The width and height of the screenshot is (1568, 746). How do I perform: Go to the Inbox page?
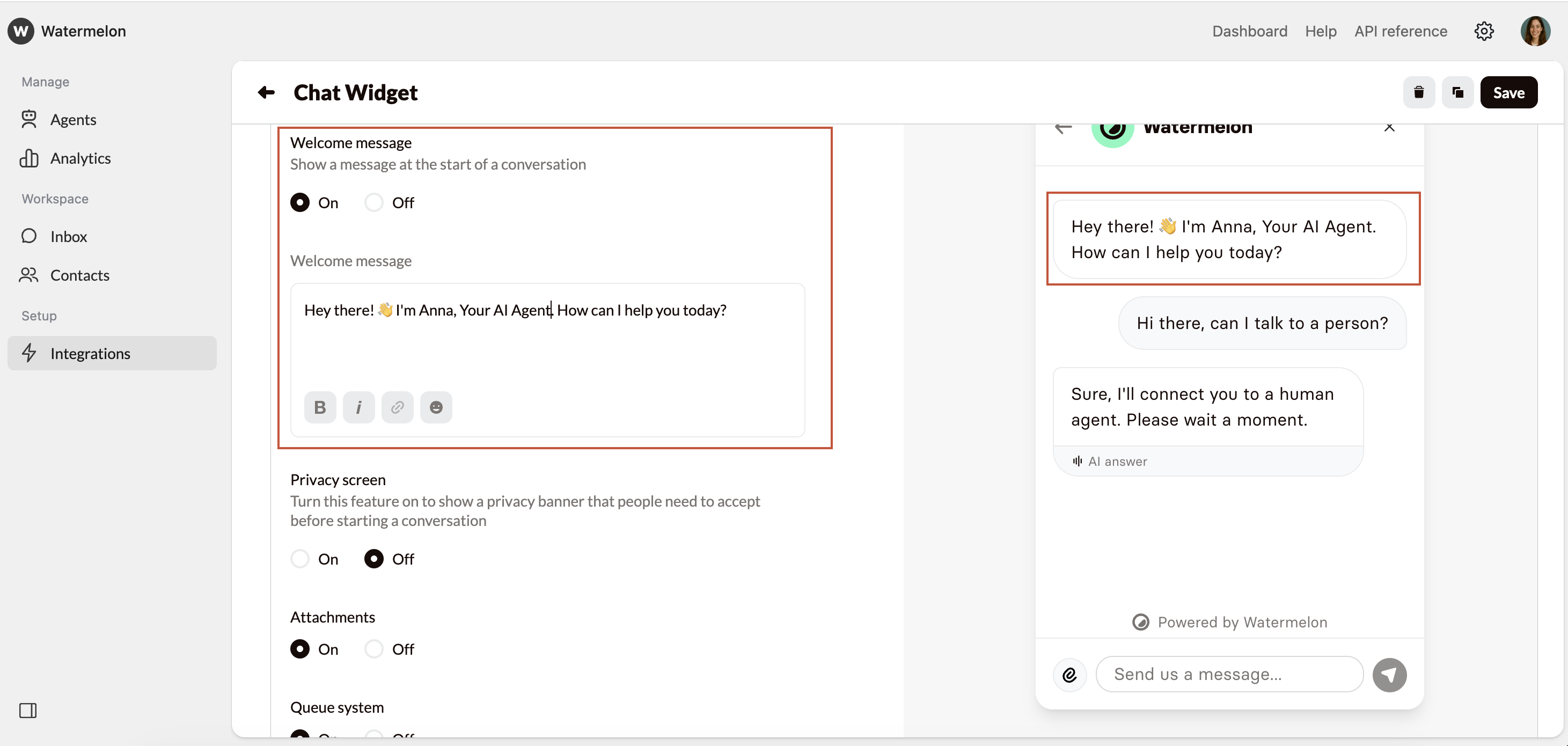[68, 237]
